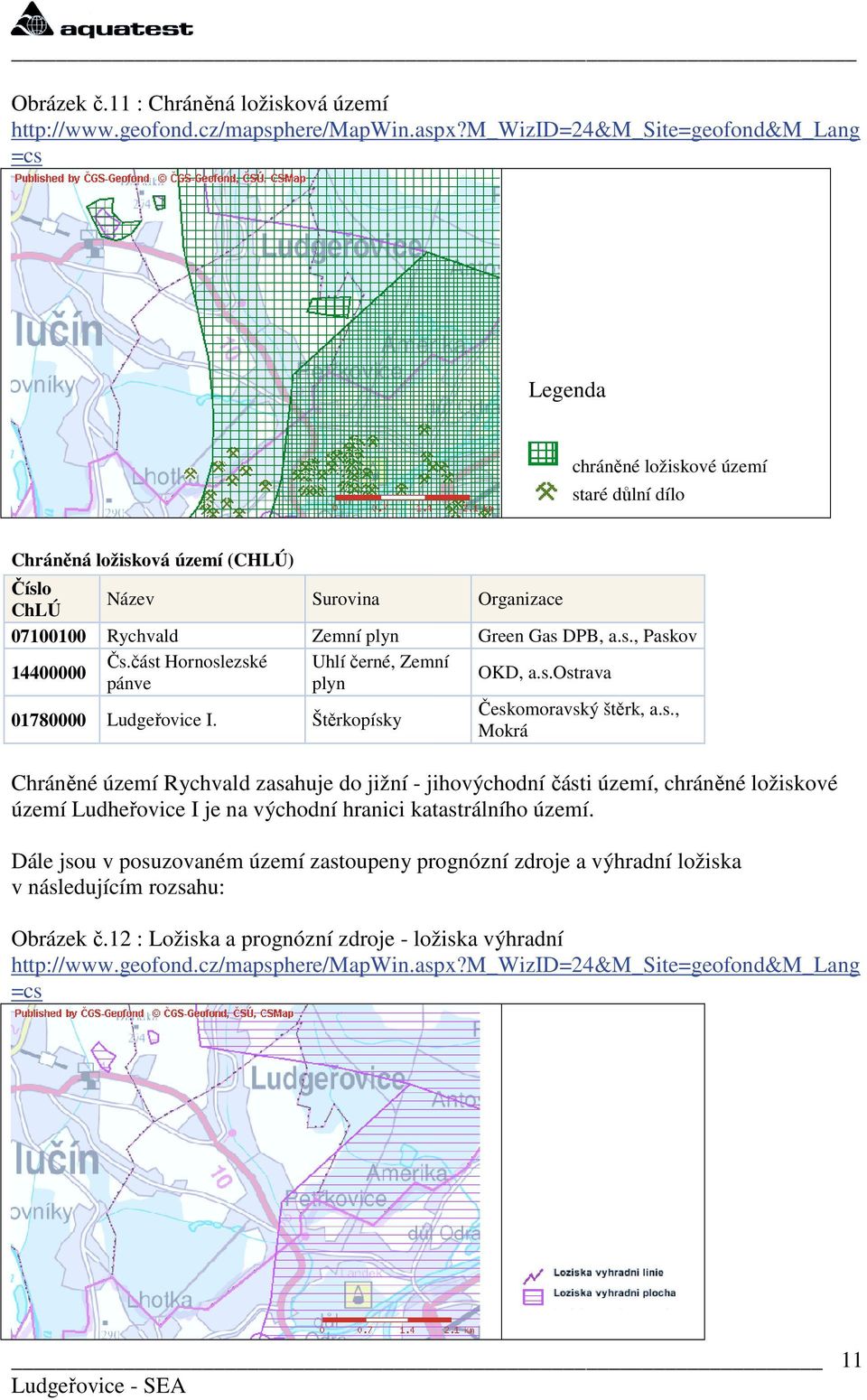Click the Loziska vyhradni linie legend symbol
This screenshot has height=1400, width=867.
point(533,1276)
